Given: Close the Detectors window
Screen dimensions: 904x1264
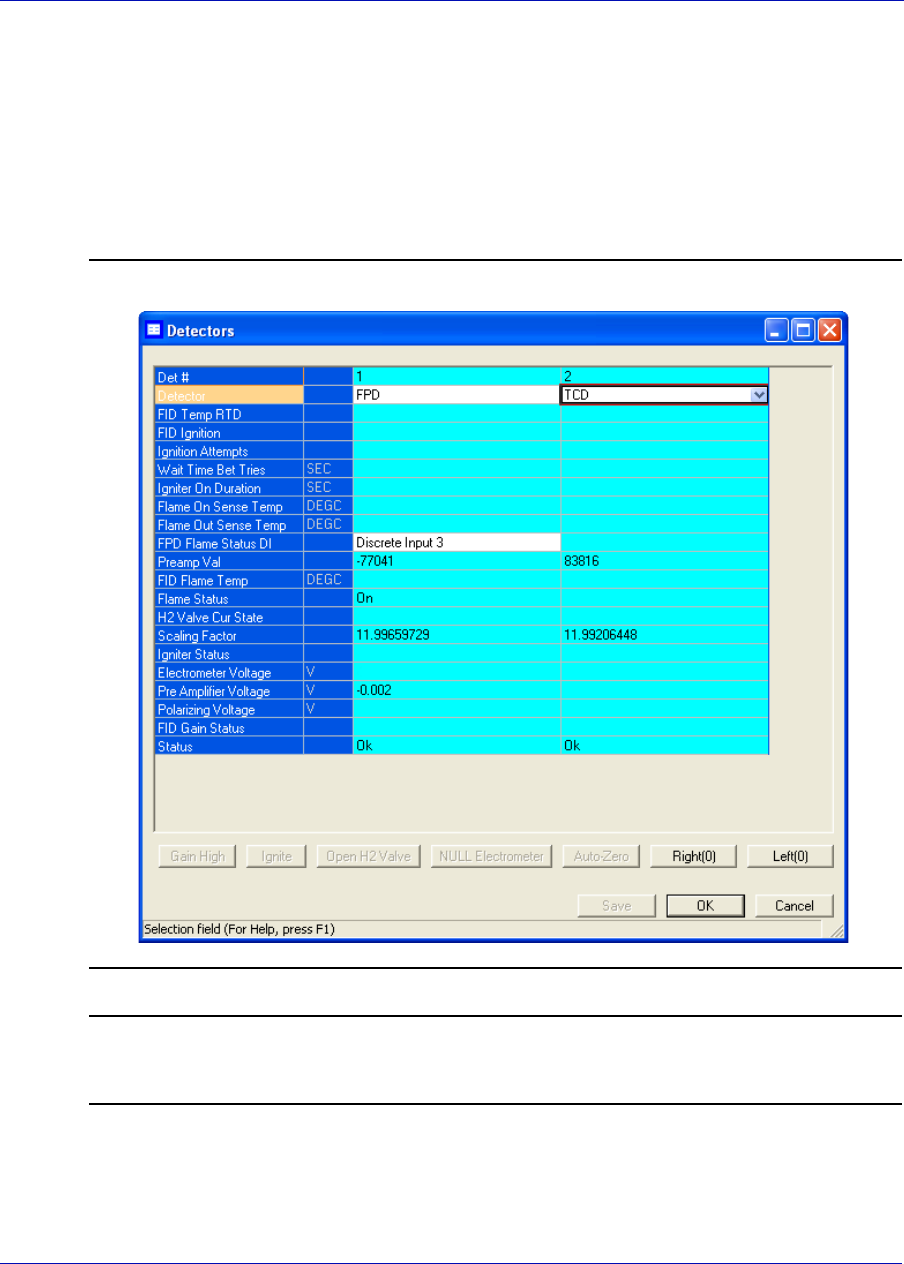Looking at the screenshot, I should [x=830, y=330].
